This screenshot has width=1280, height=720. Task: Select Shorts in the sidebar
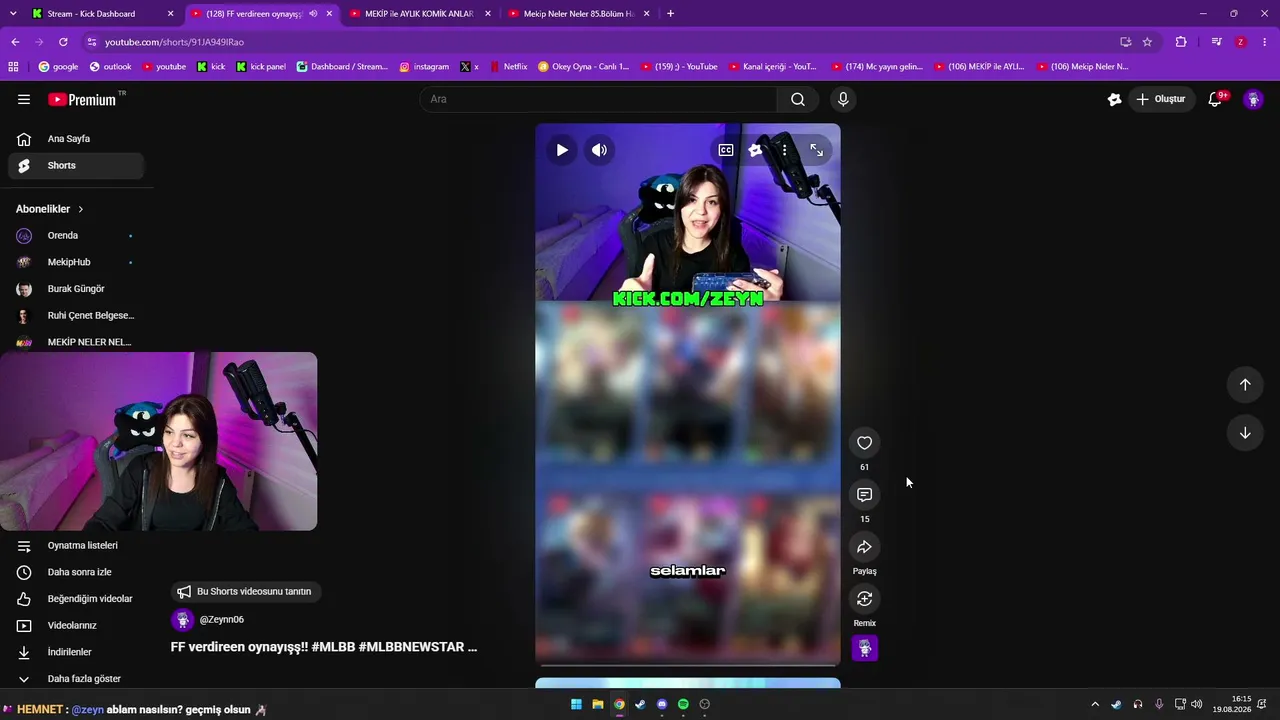coord(76,166)
